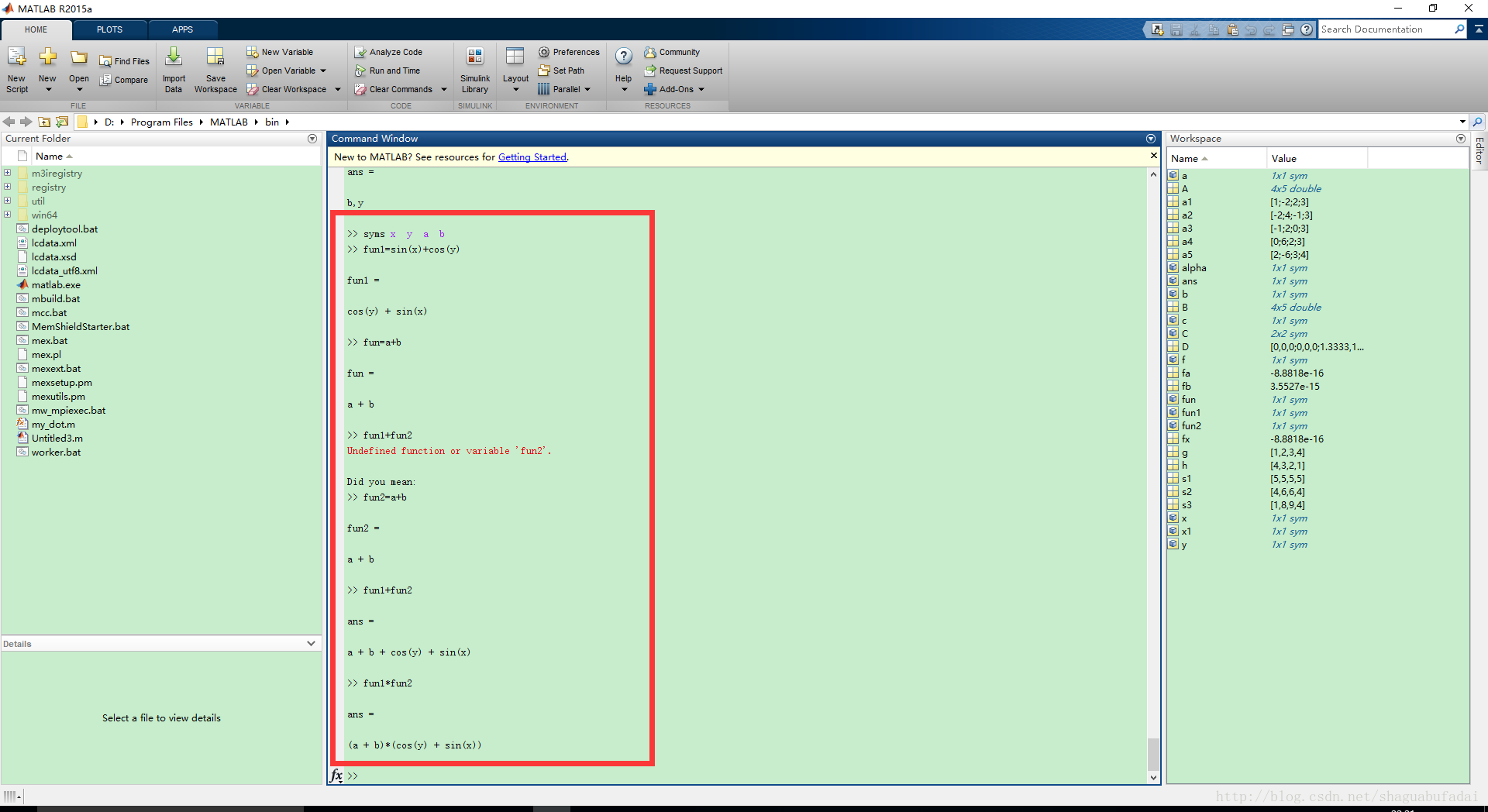
Task: Sort Current Folder by Name column
Action: (176, 156)
